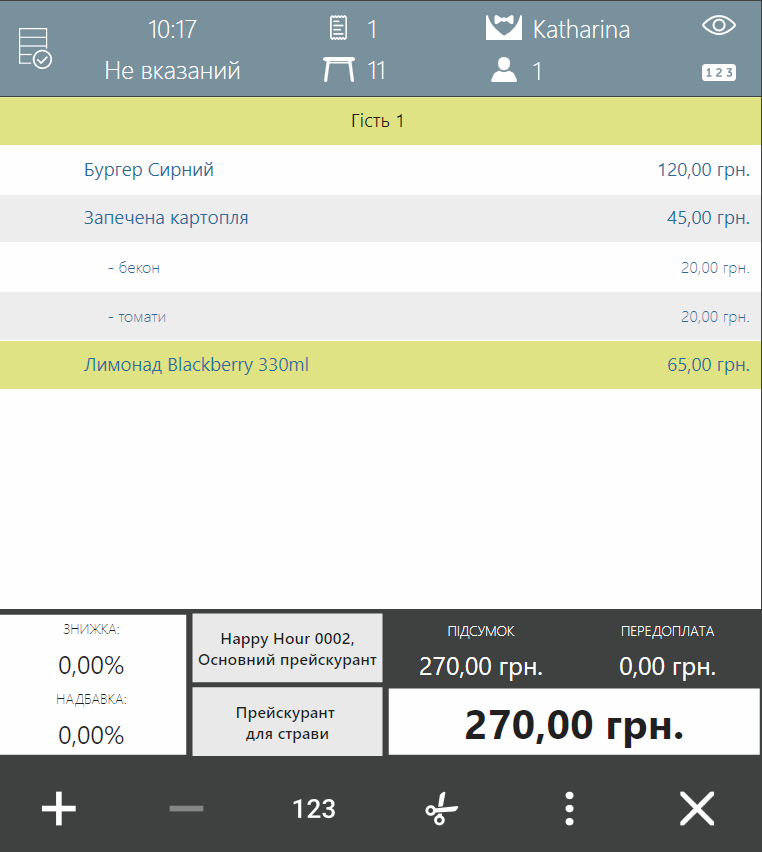Click Прейскурант для страви button
The height and width of the screenshot is (852, 762).
[287, 722]
